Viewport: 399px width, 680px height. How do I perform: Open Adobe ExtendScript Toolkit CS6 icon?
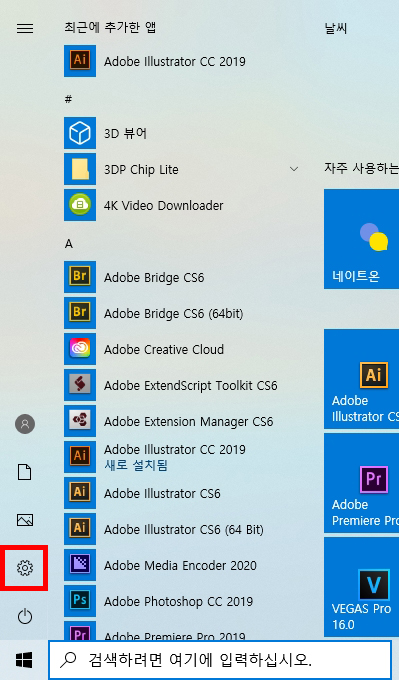80,385
